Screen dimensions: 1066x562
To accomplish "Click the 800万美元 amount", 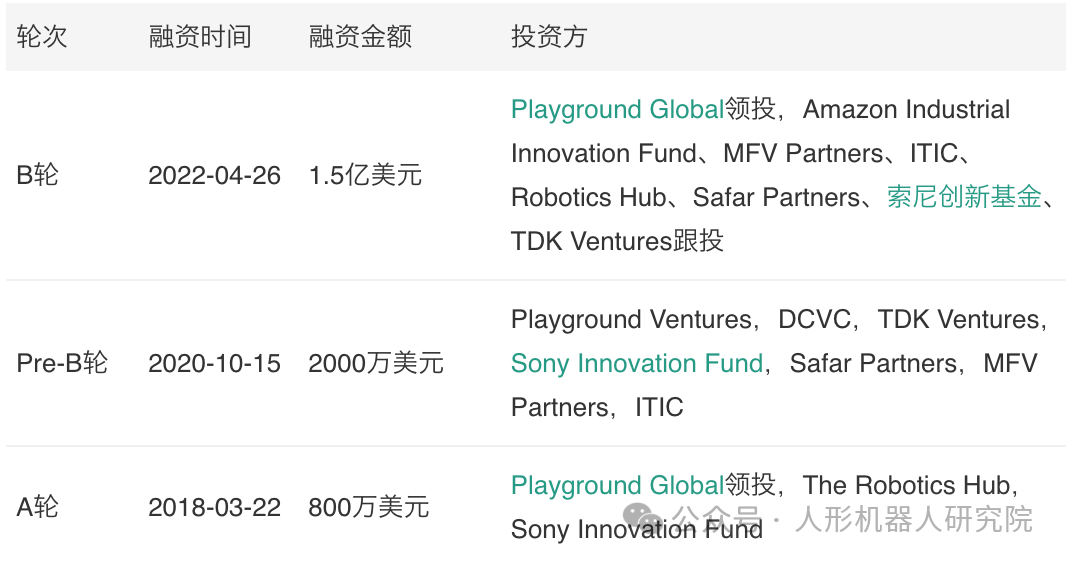I will [368, 507].
